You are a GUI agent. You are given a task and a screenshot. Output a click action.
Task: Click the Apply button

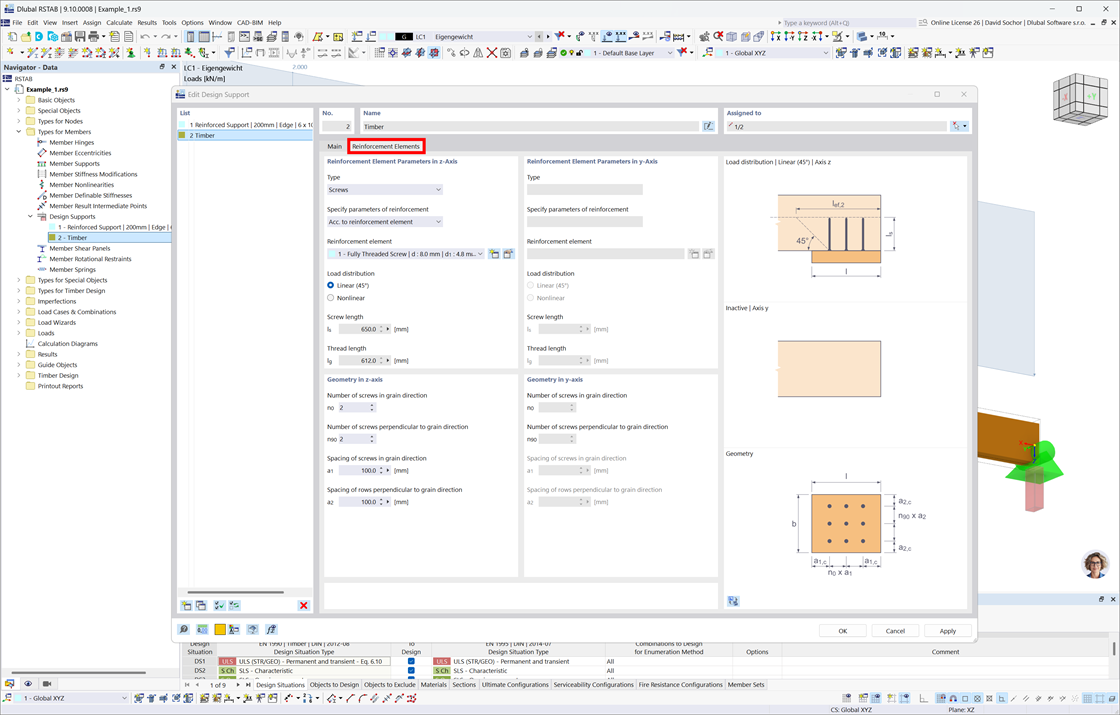pyautogui.click(x=947, y=631)
